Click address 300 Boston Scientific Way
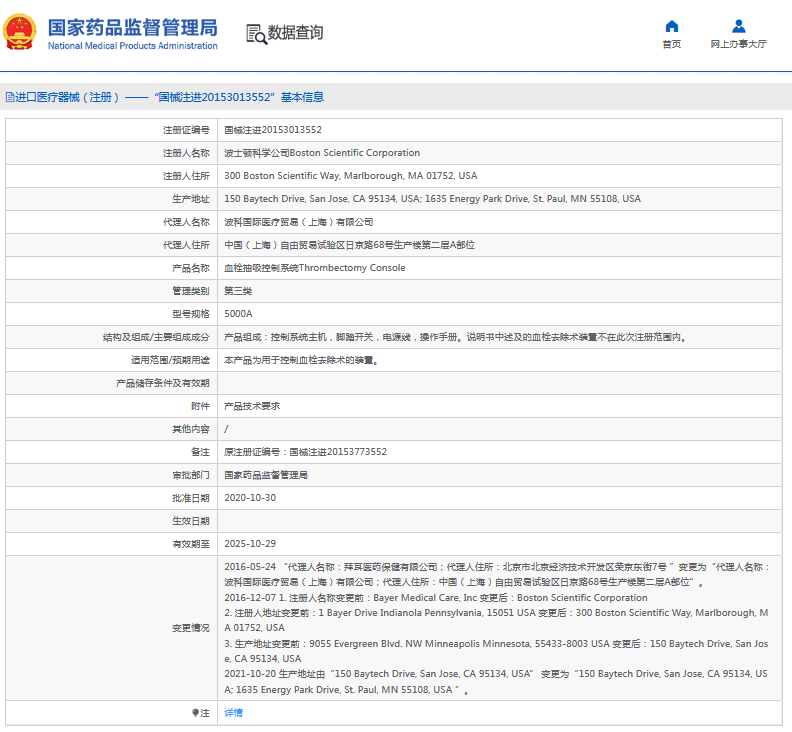Viewport: 792px width, 732px height. [351, 176]
